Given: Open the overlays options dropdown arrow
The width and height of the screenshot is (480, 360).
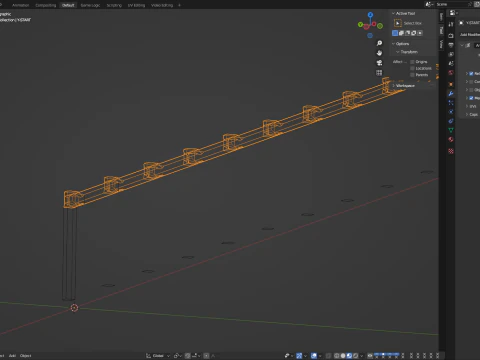Looking at the screenshot, I should pyautogui.click(x=320, y=356).
